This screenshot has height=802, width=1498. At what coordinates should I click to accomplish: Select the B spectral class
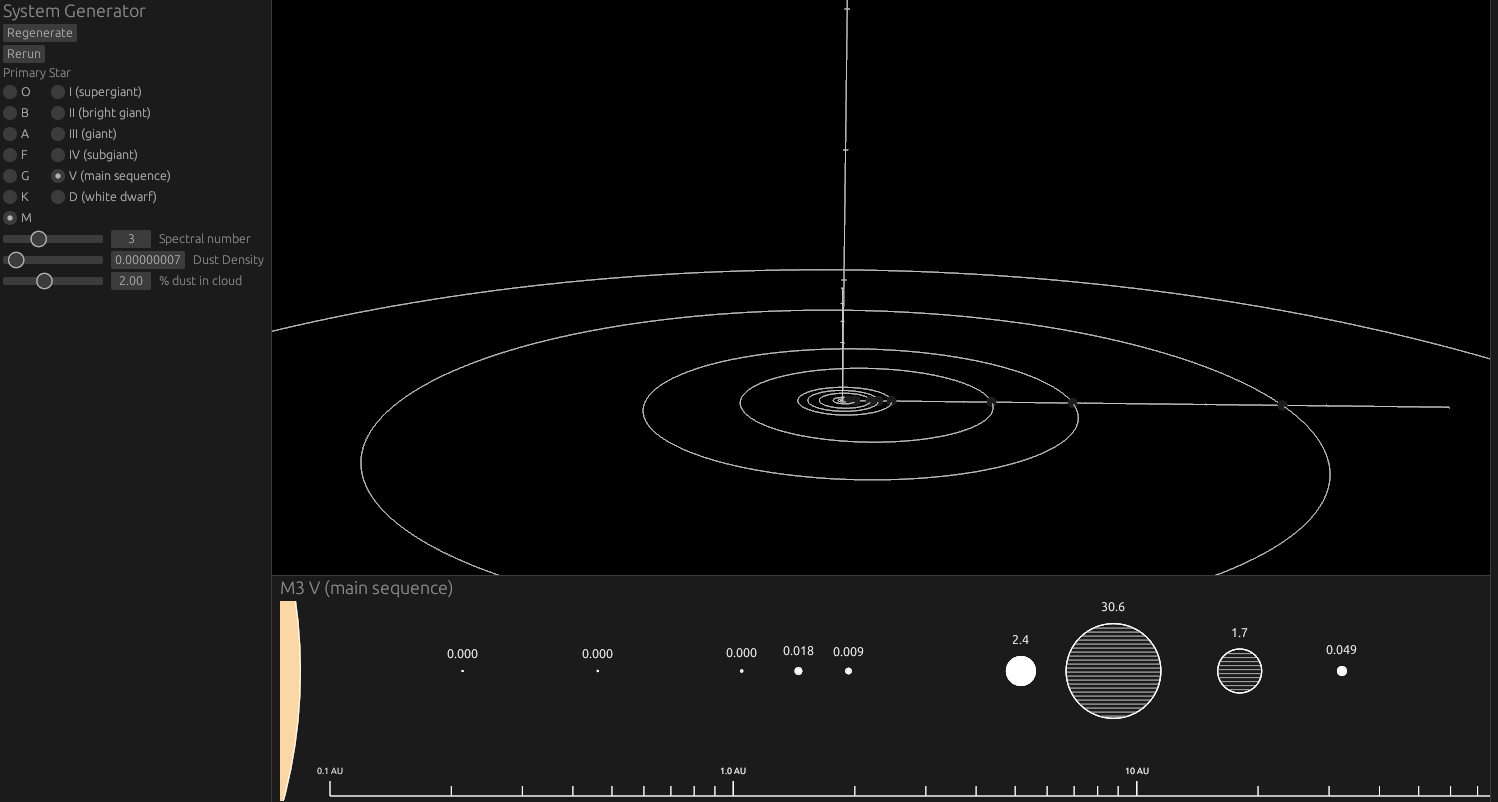[9, 112]
